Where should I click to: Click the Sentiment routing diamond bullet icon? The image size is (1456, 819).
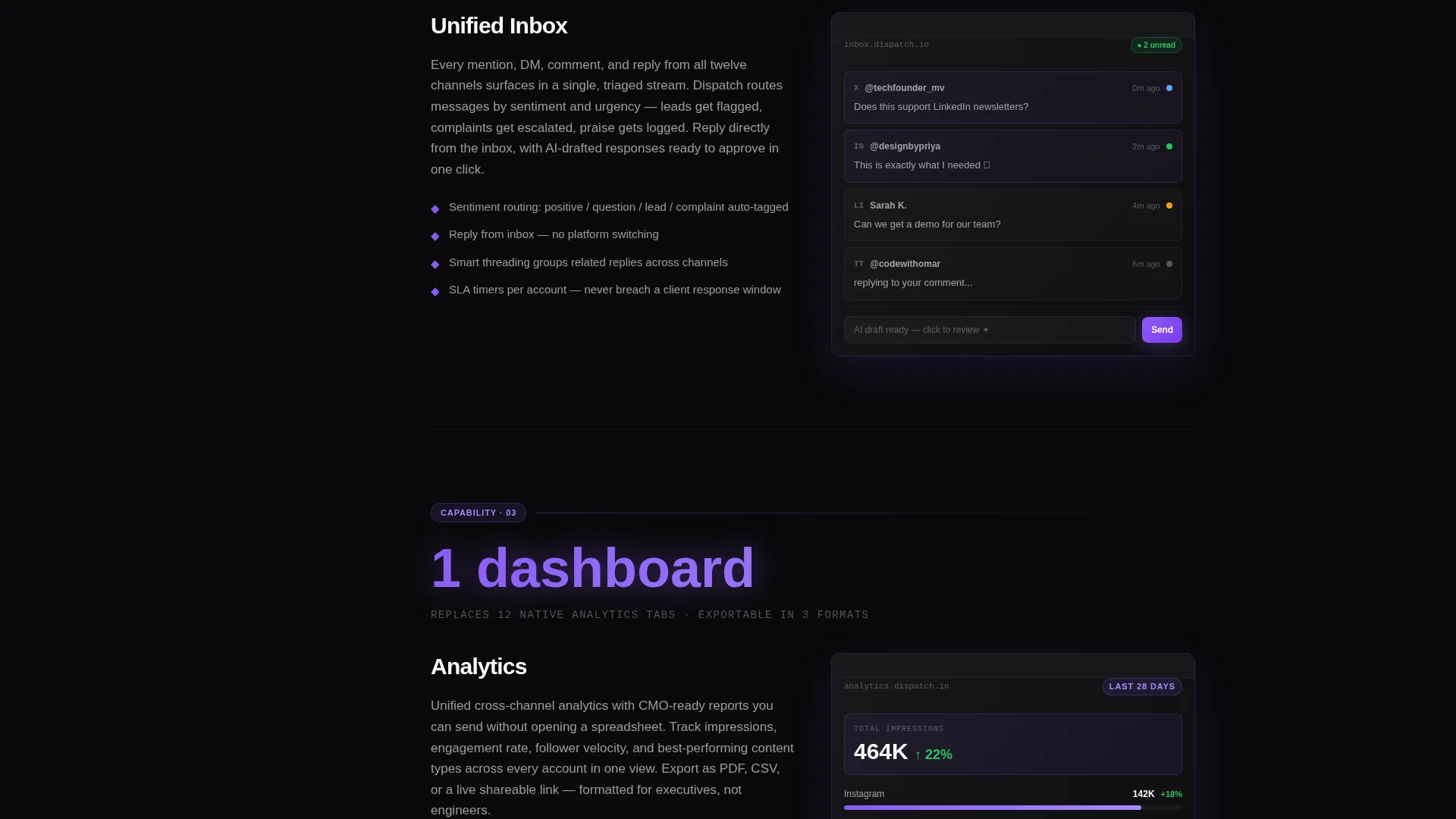coord(435,209)
